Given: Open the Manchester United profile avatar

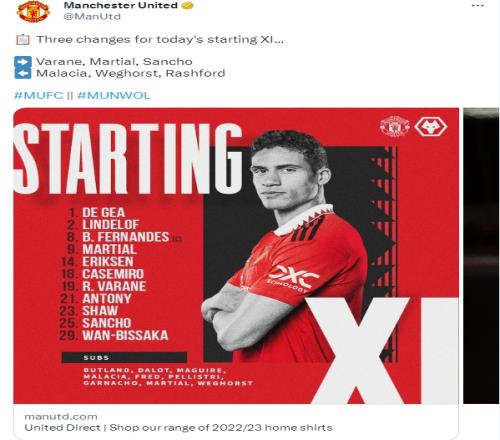Looking at the screenshot, I should click(33, 11).
